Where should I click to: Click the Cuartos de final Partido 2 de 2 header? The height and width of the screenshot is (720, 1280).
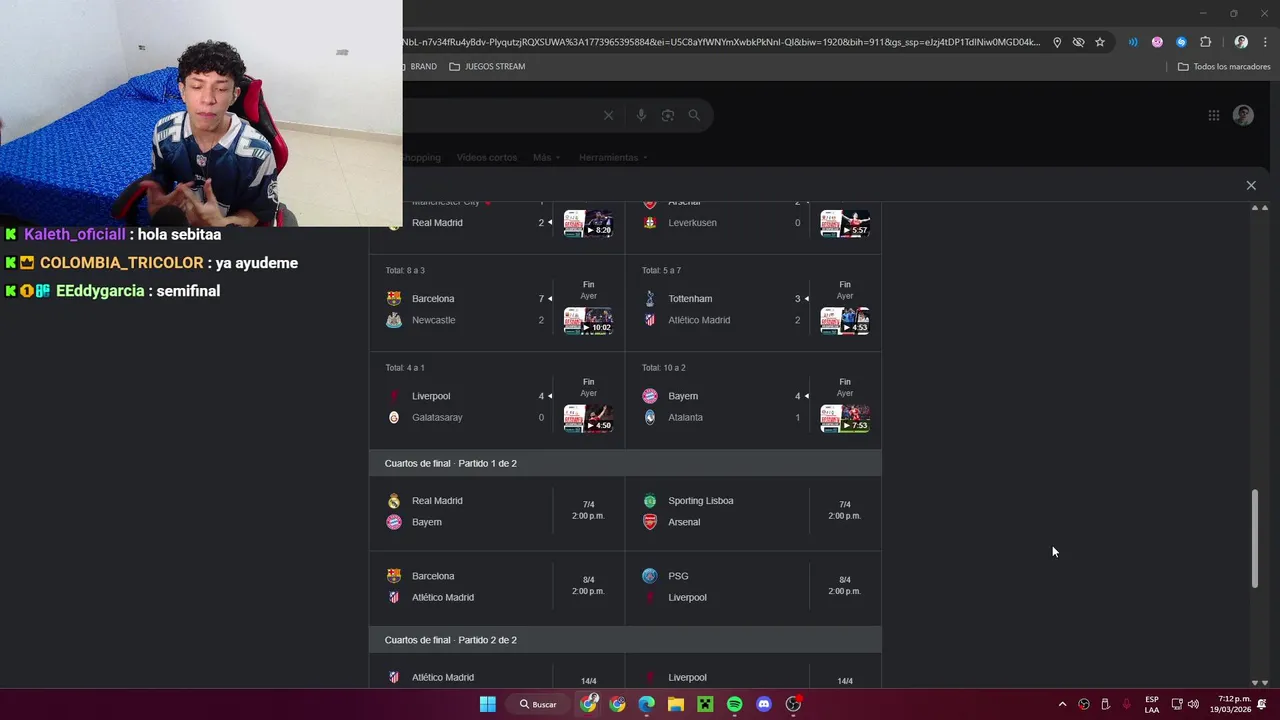pyautogui.click(x=626, y=640)
